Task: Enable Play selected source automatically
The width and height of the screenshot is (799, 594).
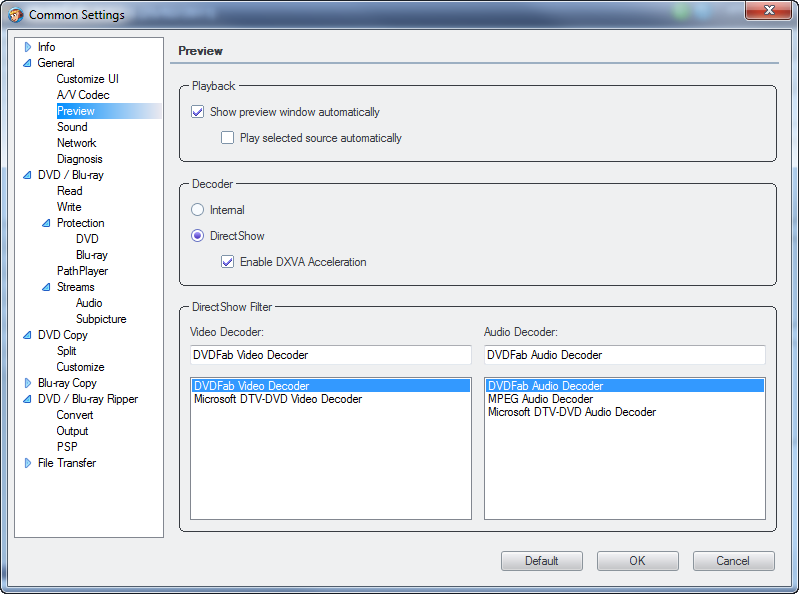Action: point(227,138)
